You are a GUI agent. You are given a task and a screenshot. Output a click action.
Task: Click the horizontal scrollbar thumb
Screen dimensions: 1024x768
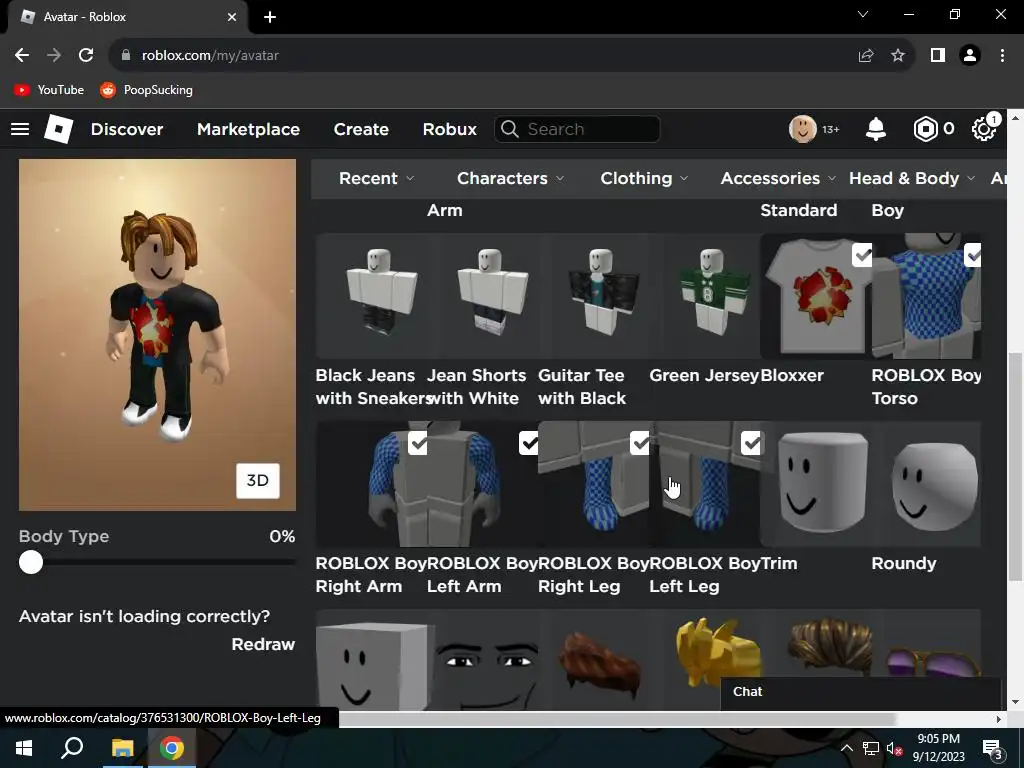coord(617,719)
